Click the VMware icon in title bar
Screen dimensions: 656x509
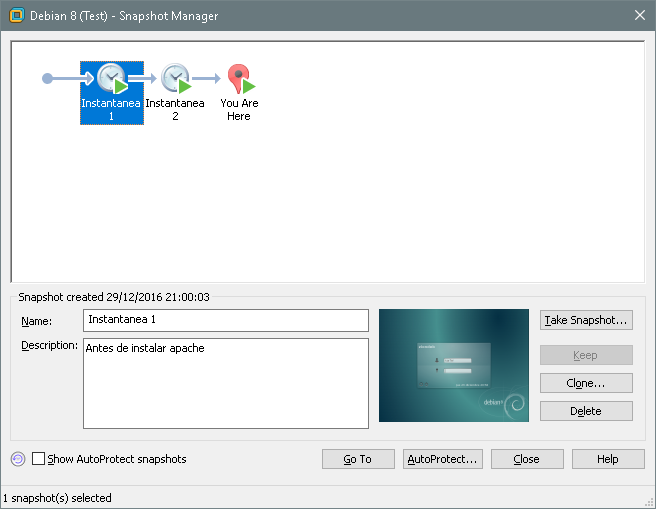16,15
